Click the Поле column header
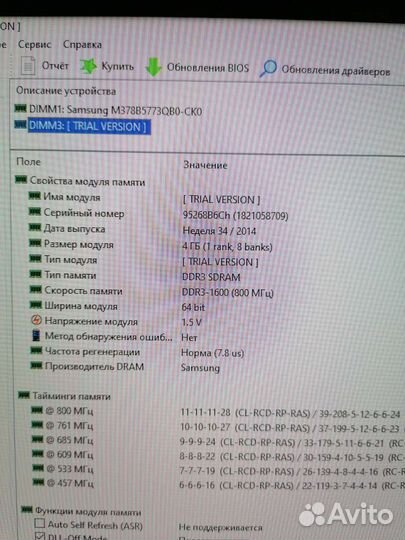The image size is (405, 540). tap(28, 162)
